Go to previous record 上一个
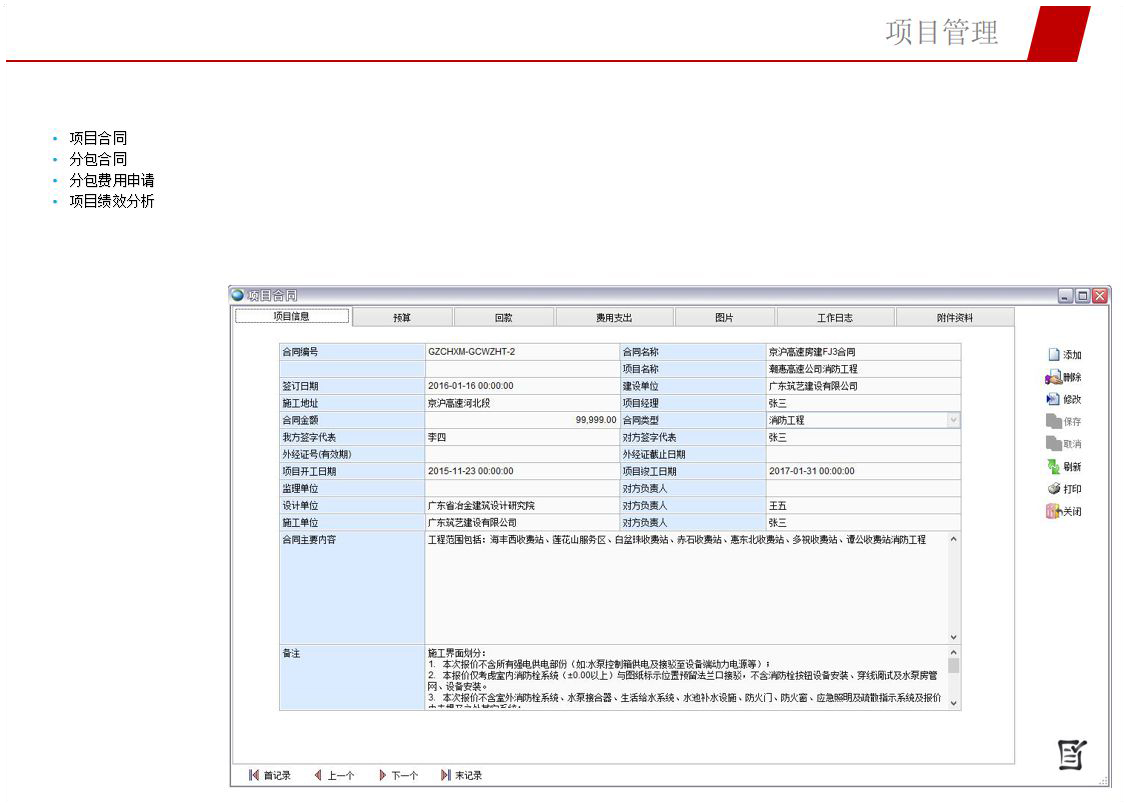The image size is (1129, 810). pos(318,775)
